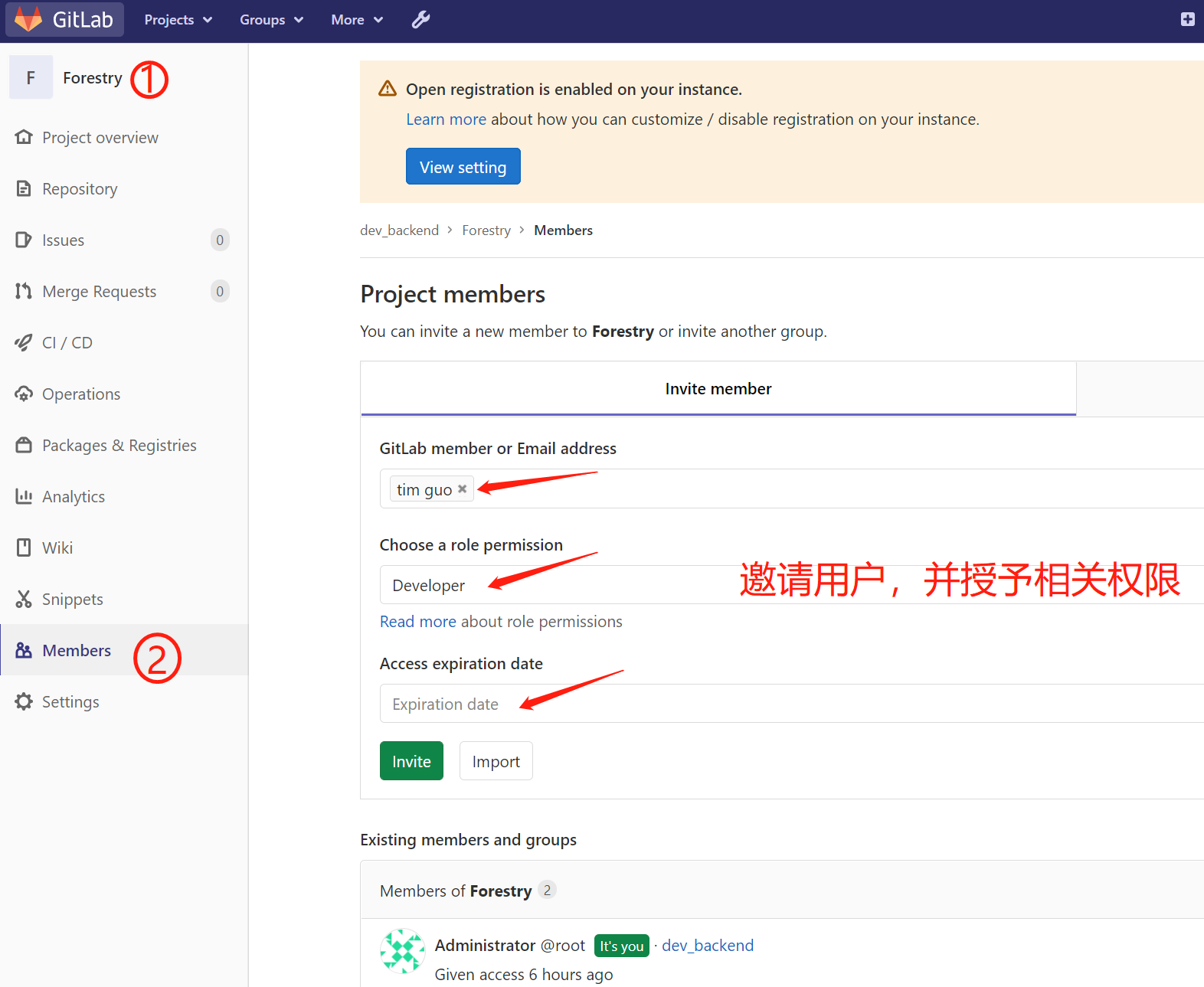The image size is (1204, 987).
Task: Click the Issues count badge
Action: coord(220,240)
